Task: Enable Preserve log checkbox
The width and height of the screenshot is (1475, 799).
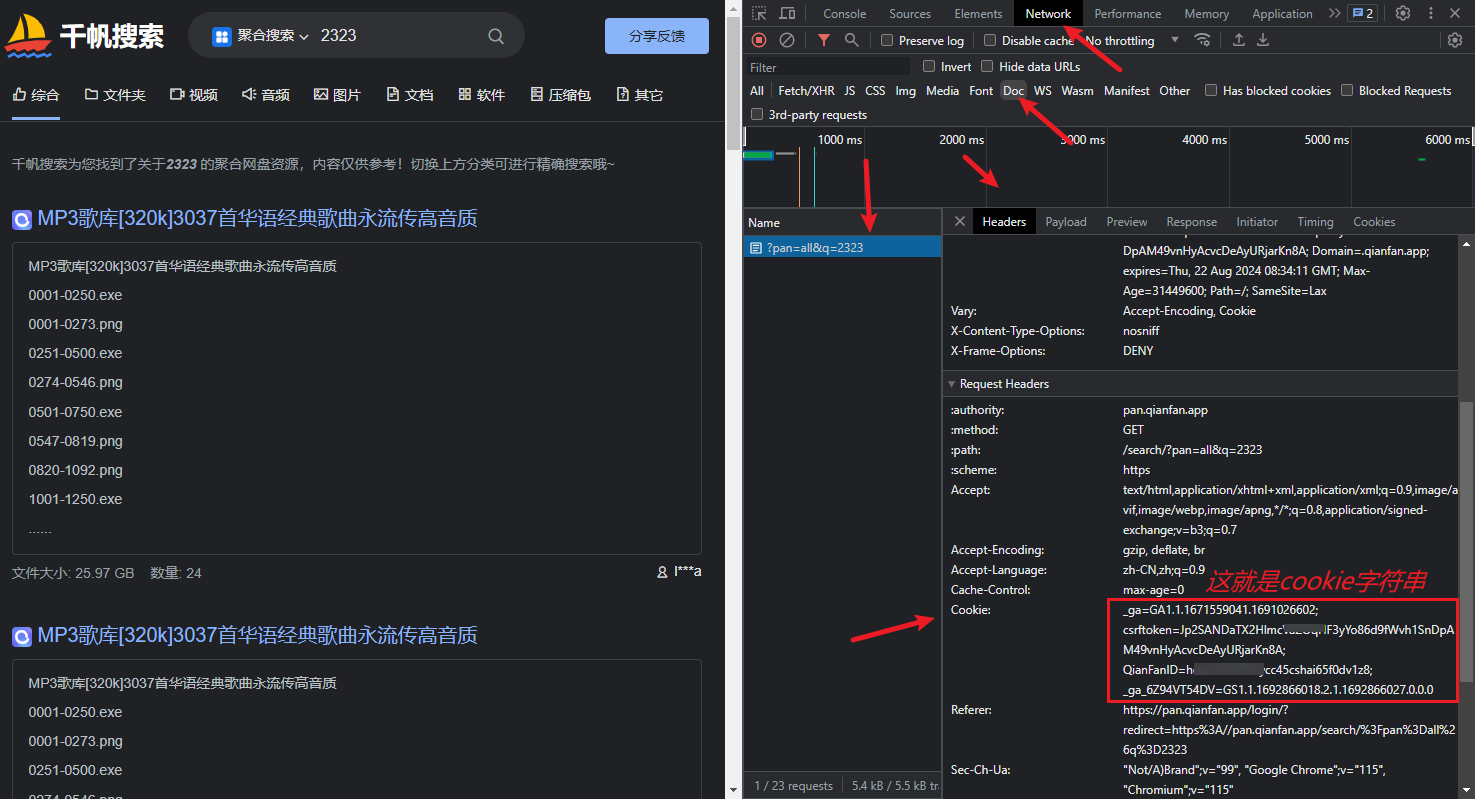Action: 886,40
